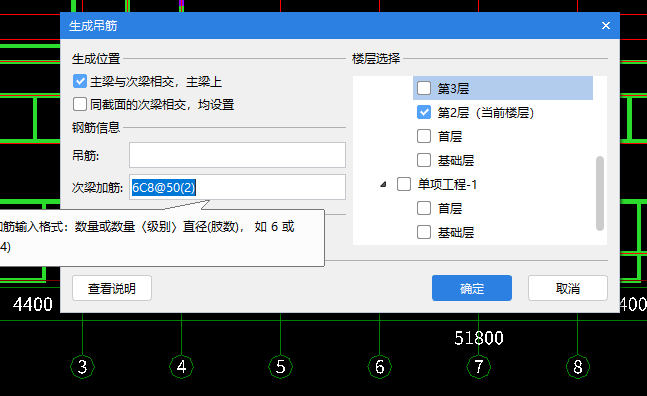
Task: Uncheck 主梁与次梁相交，主梁上 checkbox
Action: tap(80, 81)
